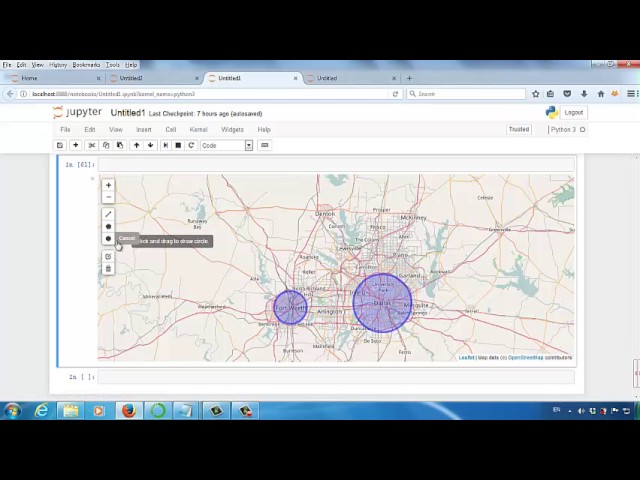
Task: Open Firefox History menu
Action: tap(58, 65)
